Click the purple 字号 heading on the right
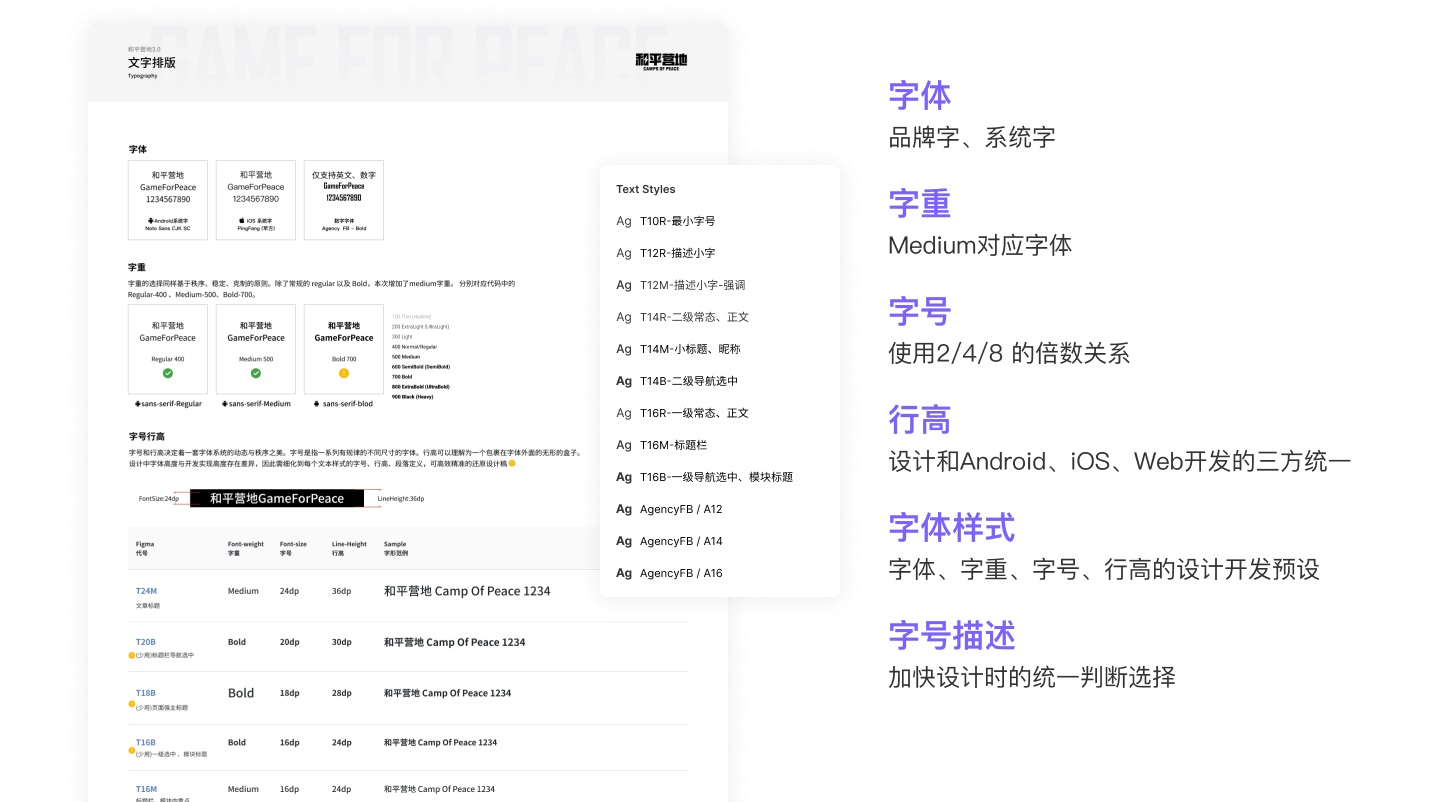 click(x=920, y=312)
